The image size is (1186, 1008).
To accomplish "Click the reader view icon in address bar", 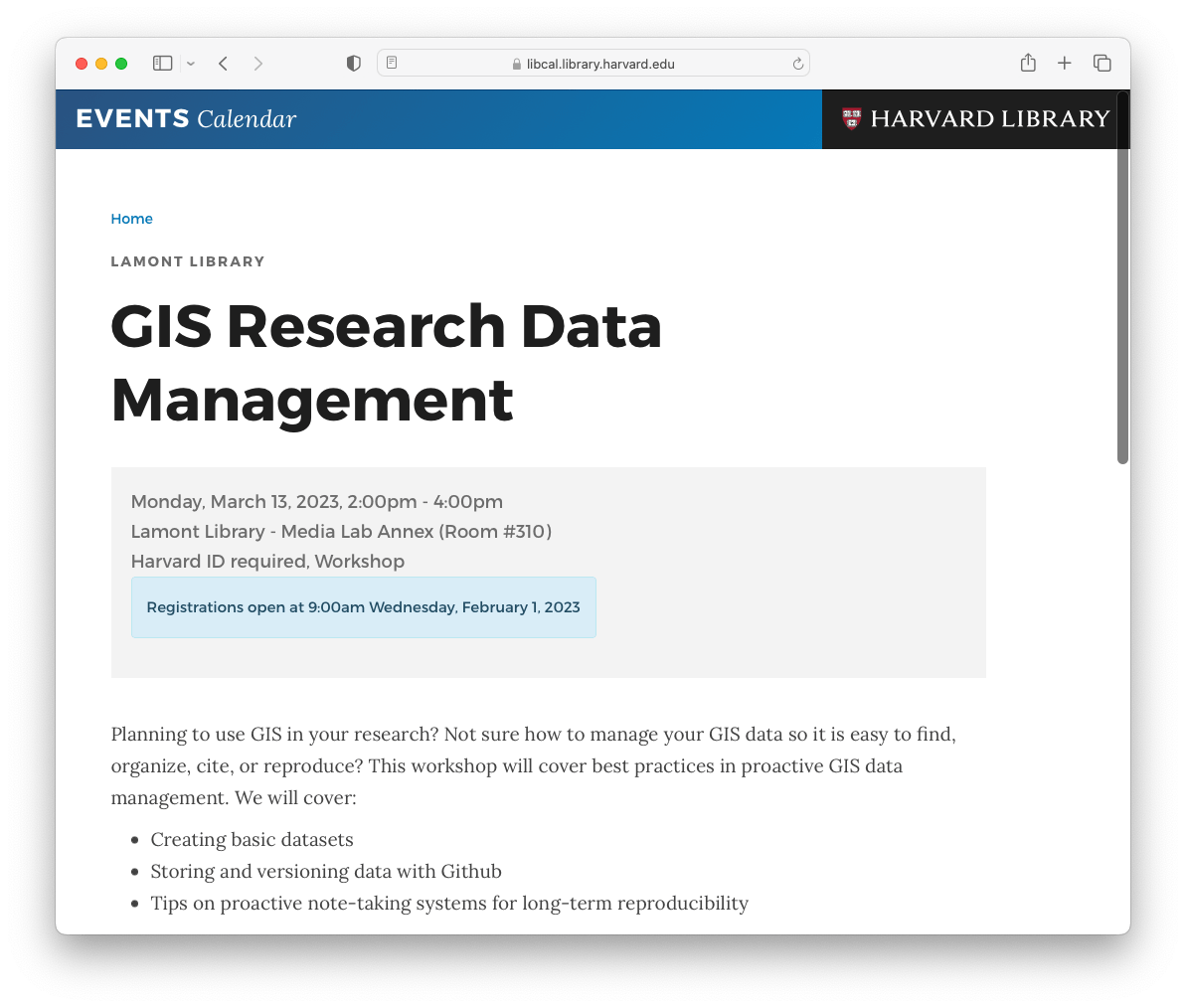I will [392, 62].
